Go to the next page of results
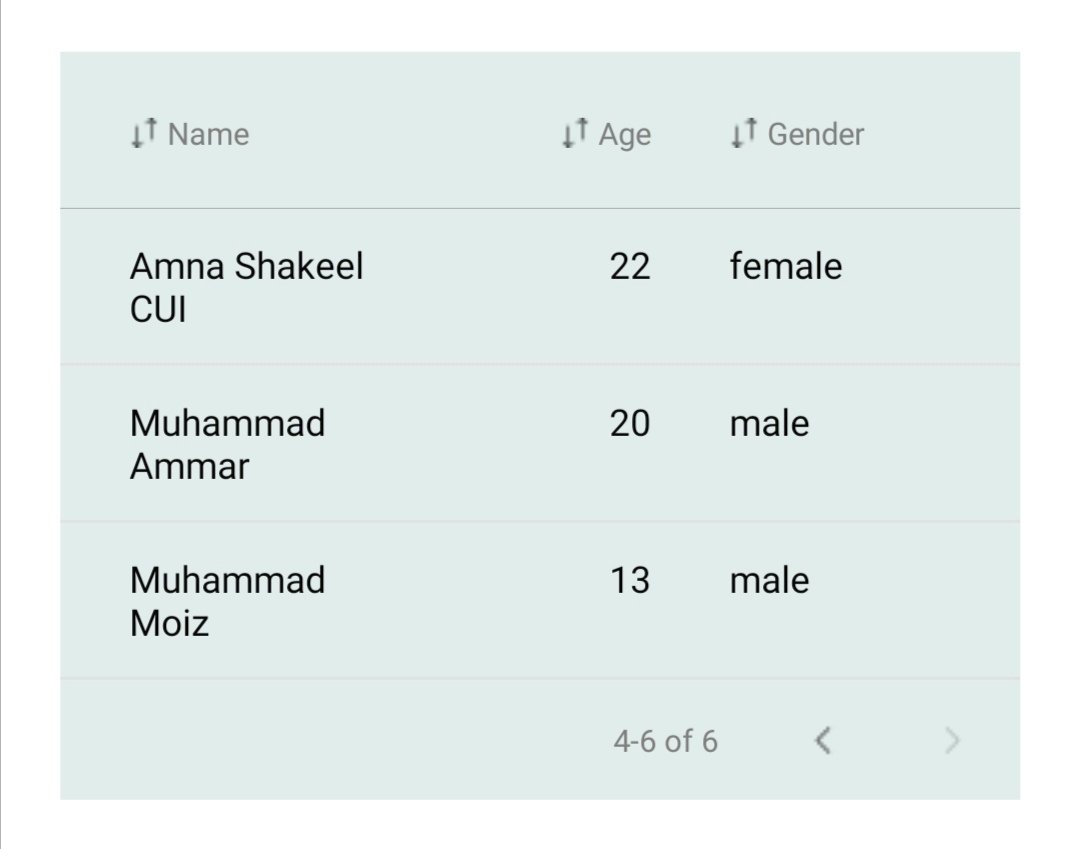The width and height of the screenshot is (1080, 849). click(x=952, y=741)
